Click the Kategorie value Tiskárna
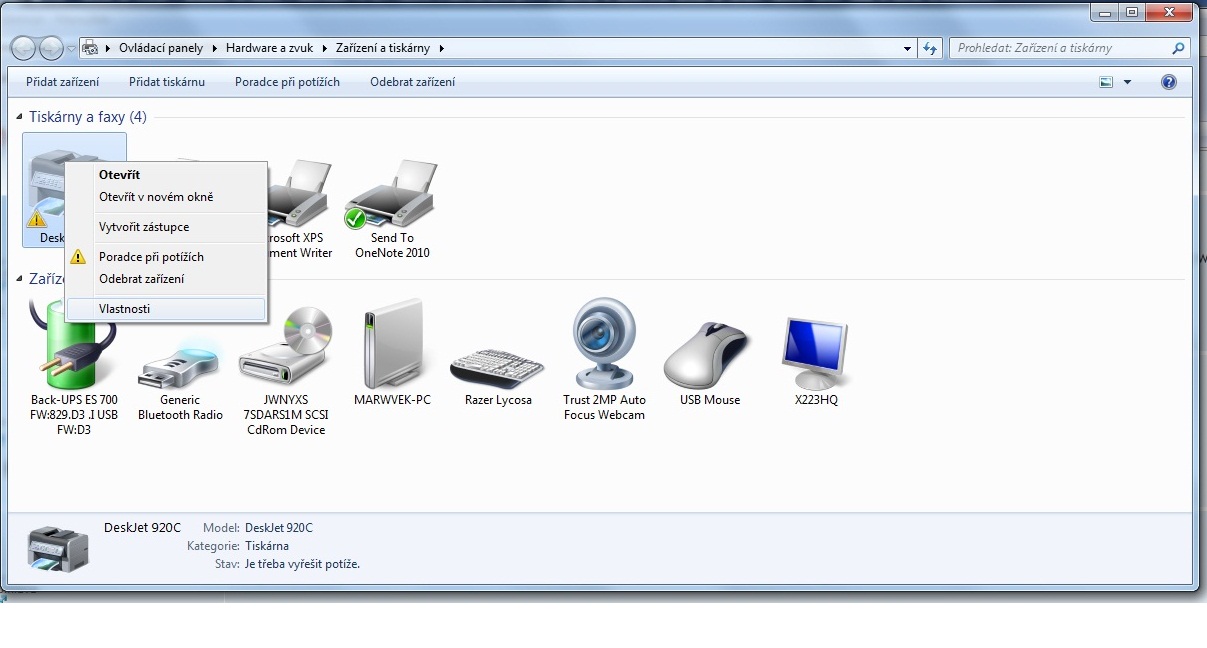 pos(267,546)
